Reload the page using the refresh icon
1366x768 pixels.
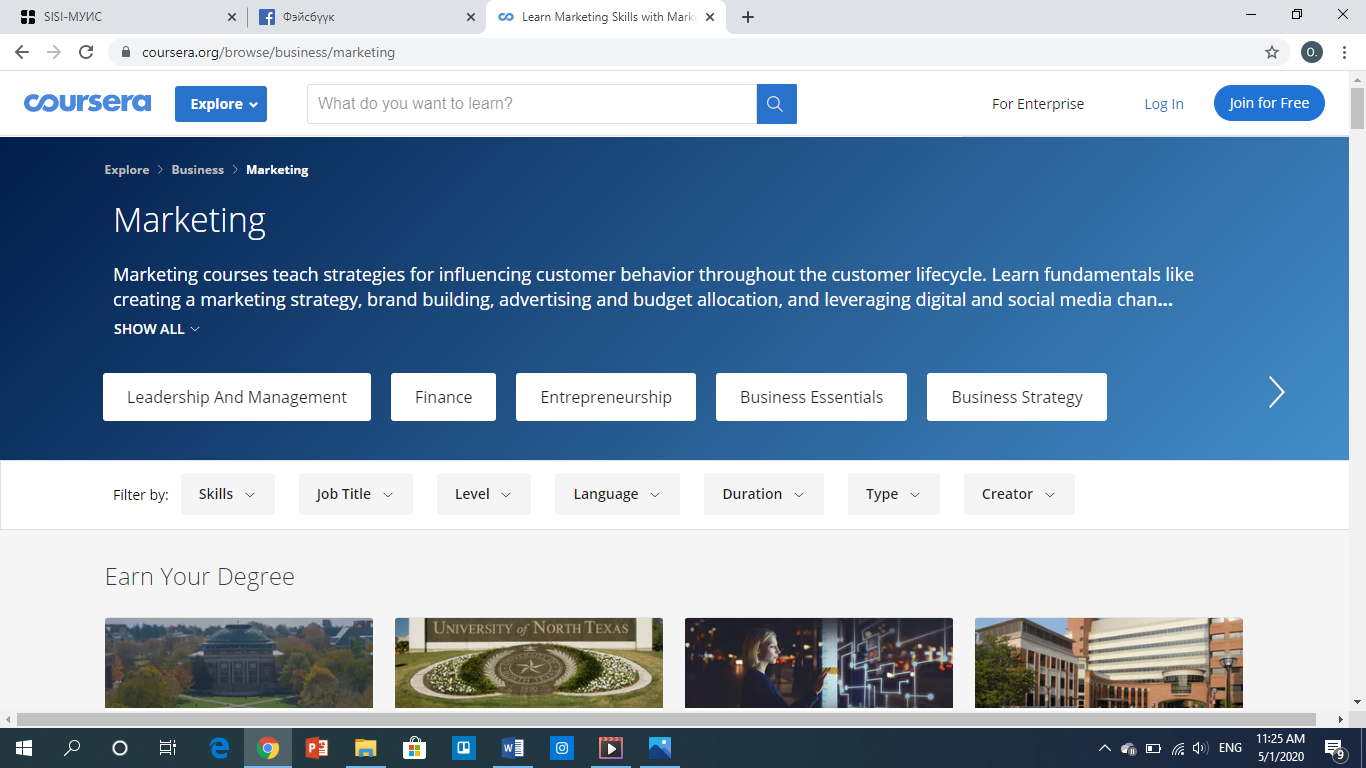point(86,52)
